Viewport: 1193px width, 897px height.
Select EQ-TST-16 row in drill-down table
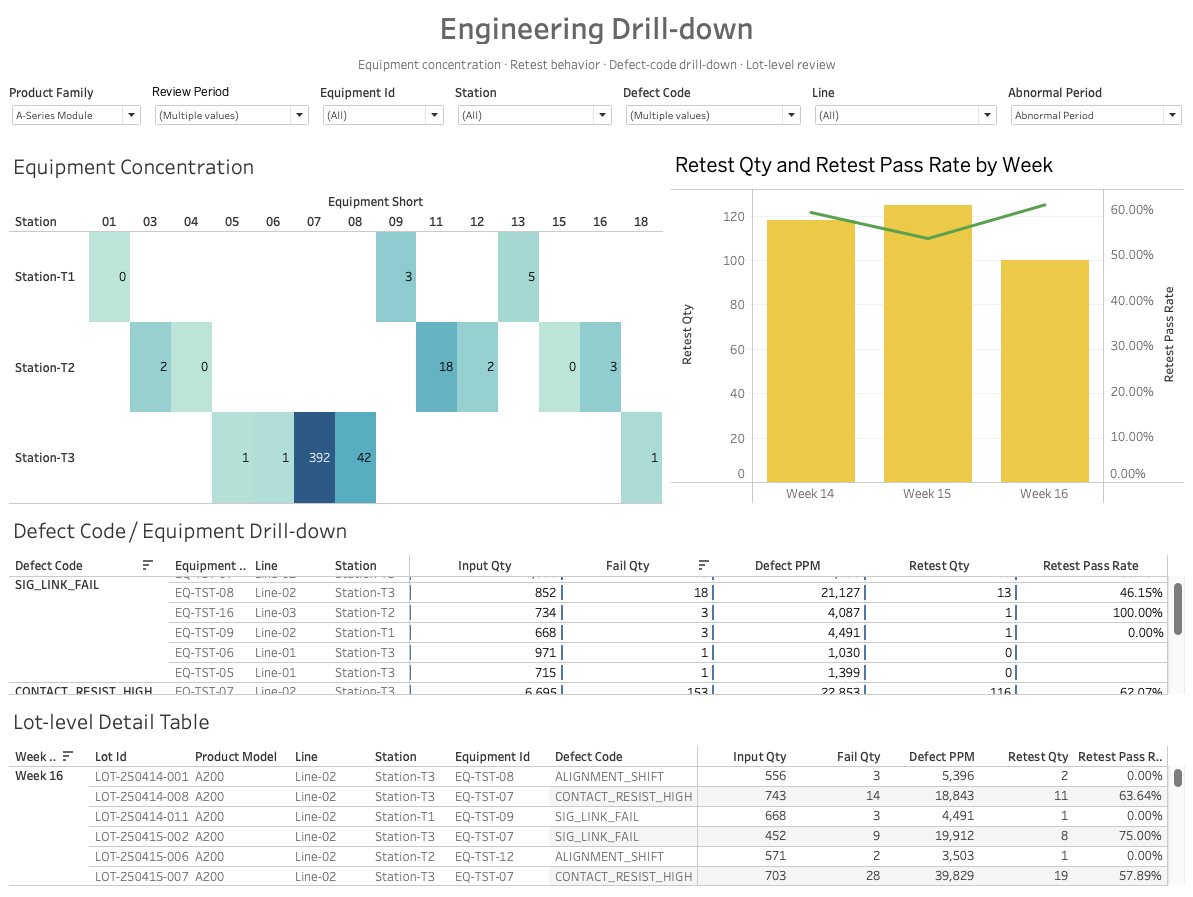[668, 612]
